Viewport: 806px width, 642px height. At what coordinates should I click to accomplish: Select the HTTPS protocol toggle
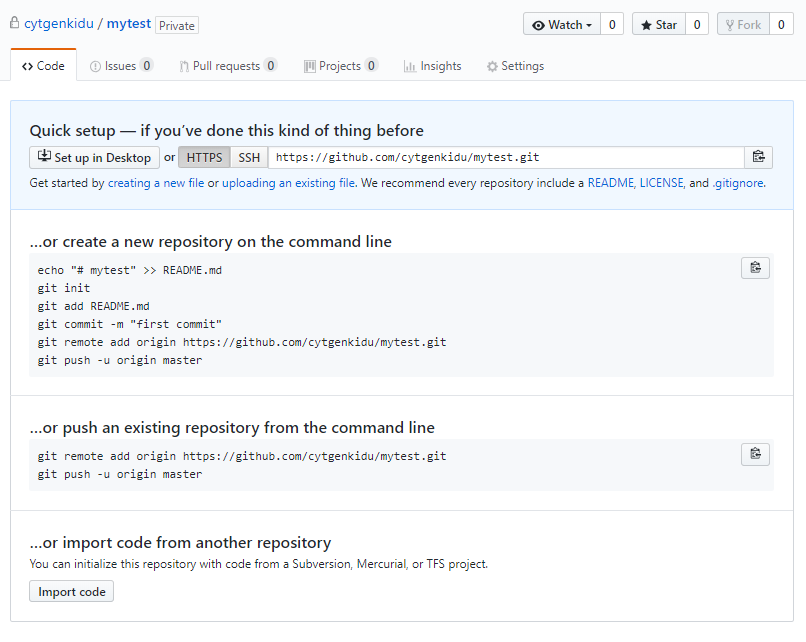(x=204, y=157)
